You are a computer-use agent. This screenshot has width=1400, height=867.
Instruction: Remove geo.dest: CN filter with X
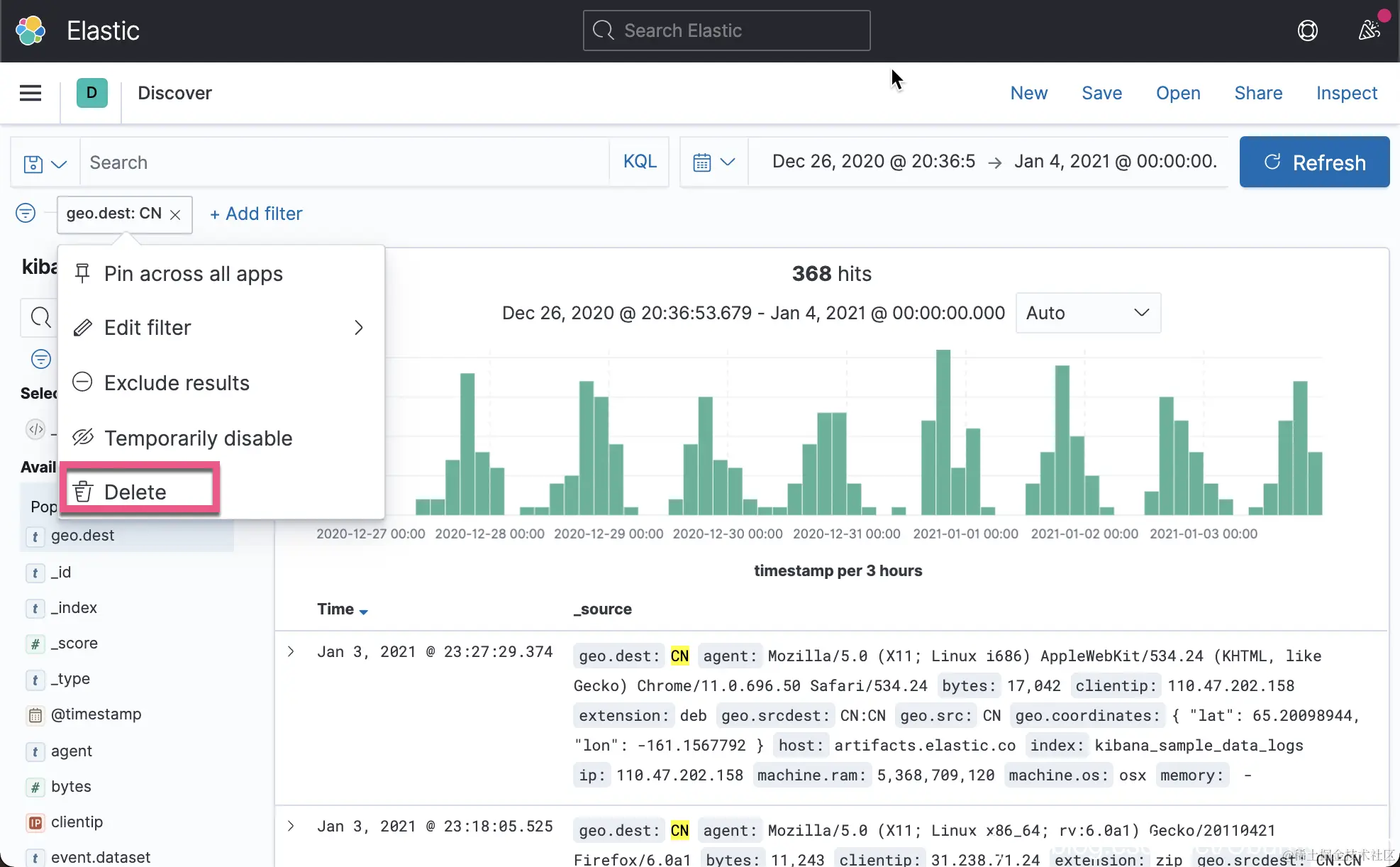(175, 214)
